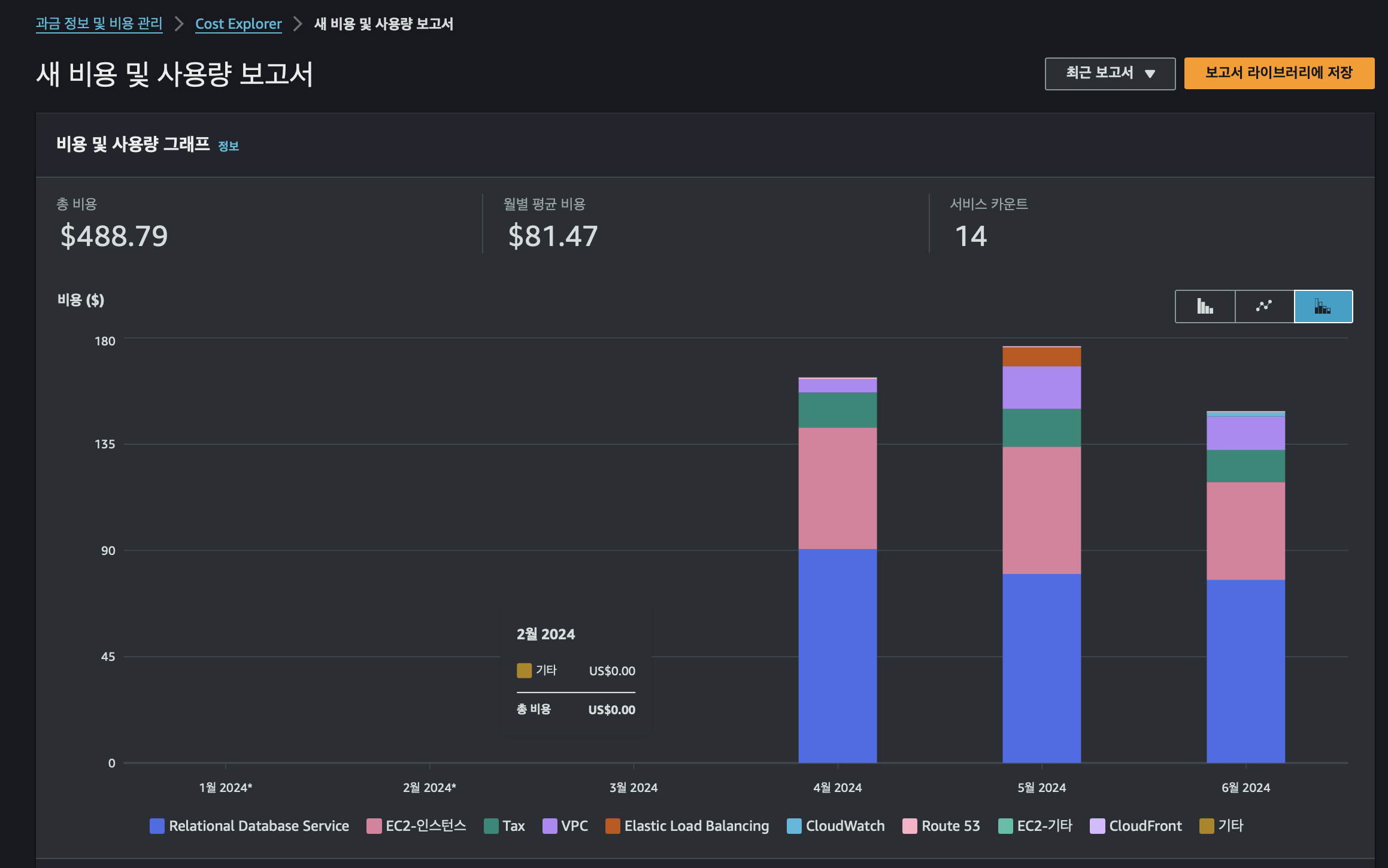The width and height of the screenshot is (1388, 868).
Task: Click the CloudWatch legend swatch
Action: (794, 826)
